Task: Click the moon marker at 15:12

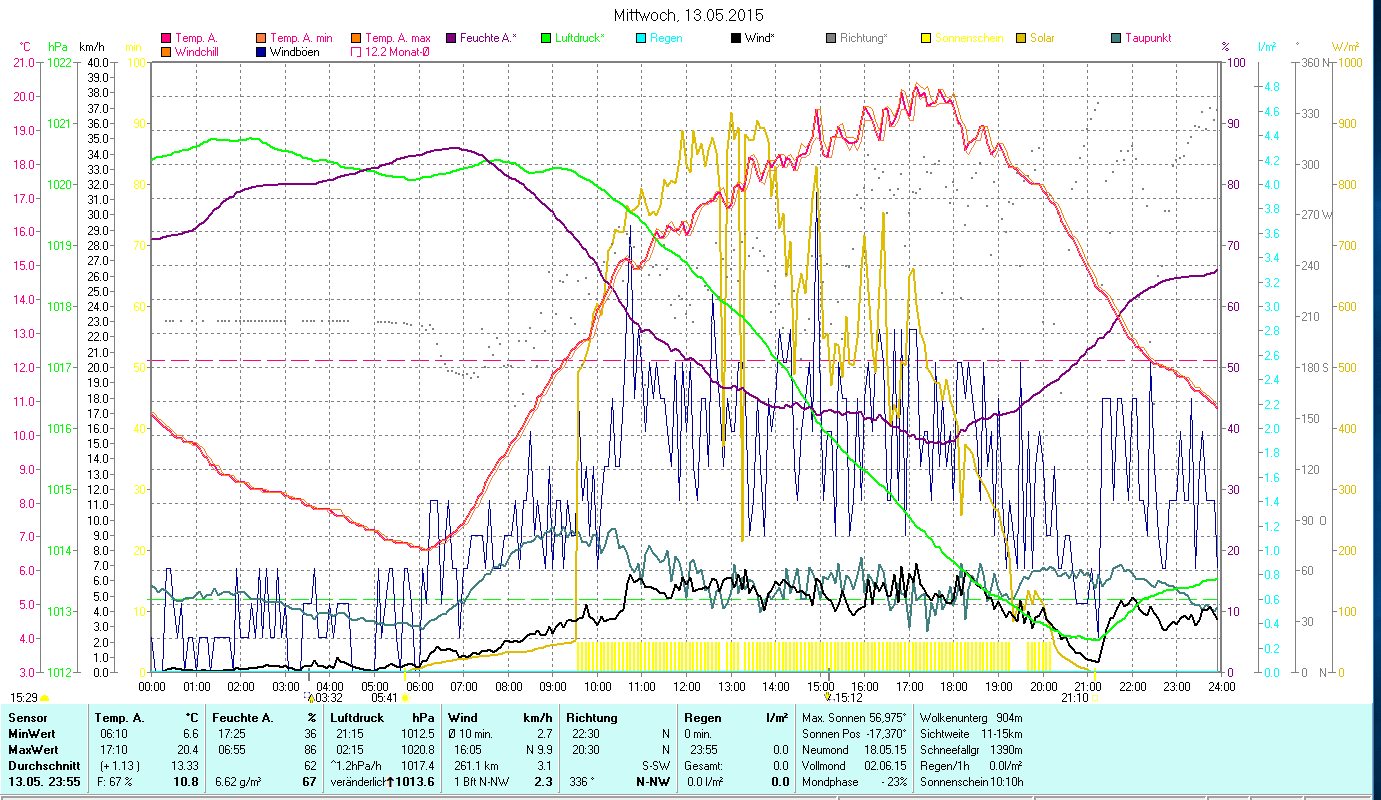Action: coord(827,698)
